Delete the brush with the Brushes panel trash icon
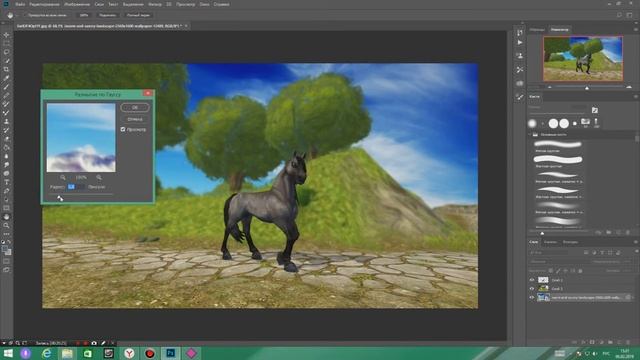Image resolution: width=640 pixels, height=360 pixels. (628, 232)
